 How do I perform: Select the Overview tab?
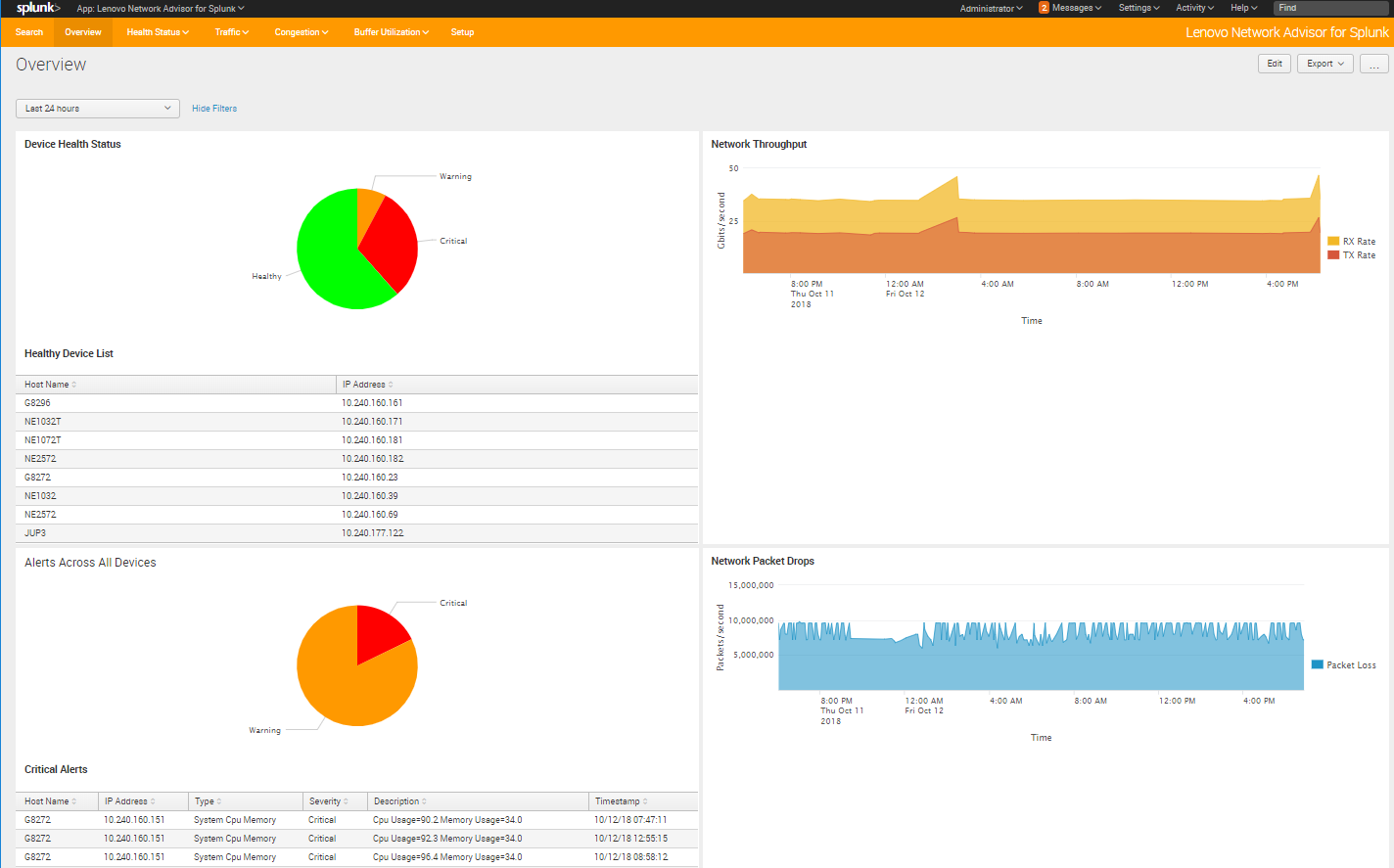tap(83, 32)
